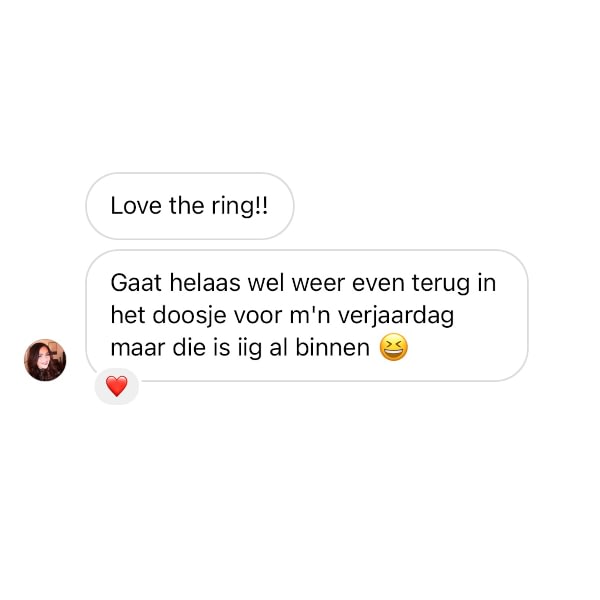Click the word 'Love' in first message
The image size is (600, 600).
[x=136, y=206]
